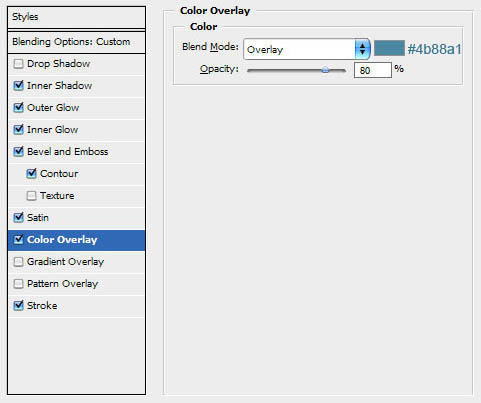Toggle the Inner Glow checkbox

[18, 130]
